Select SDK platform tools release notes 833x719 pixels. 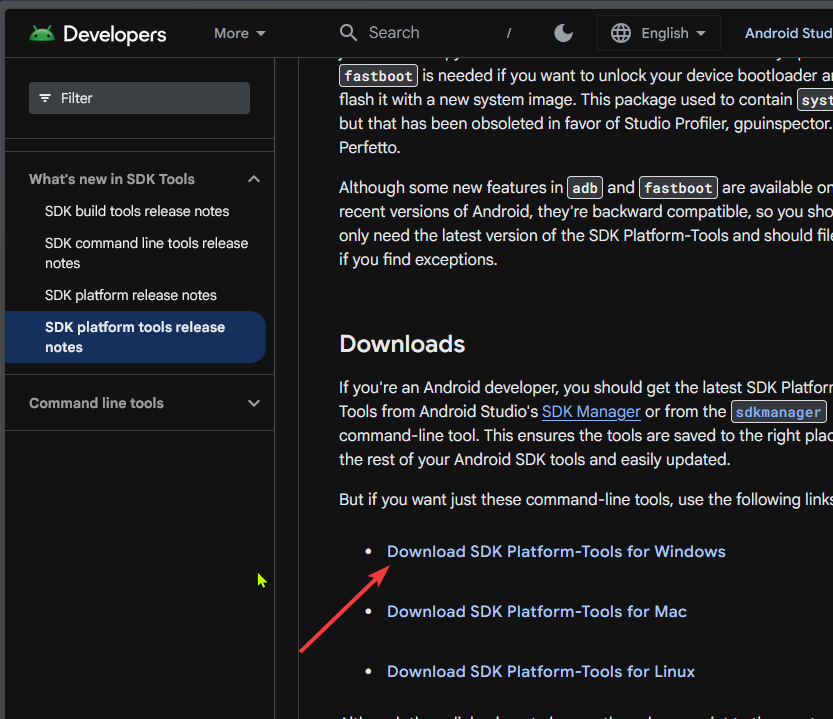pyautogui.click(x=135, y=337)
